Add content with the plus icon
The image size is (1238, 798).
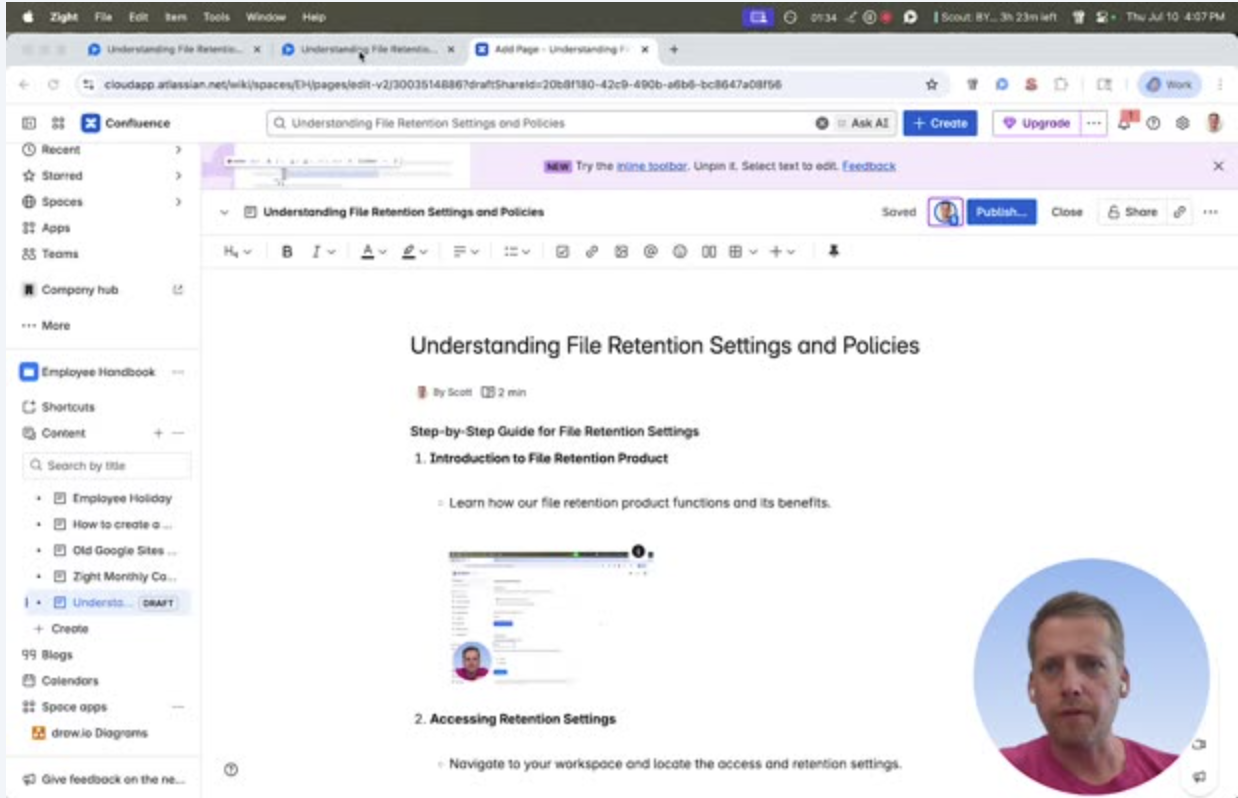[157, 433]
